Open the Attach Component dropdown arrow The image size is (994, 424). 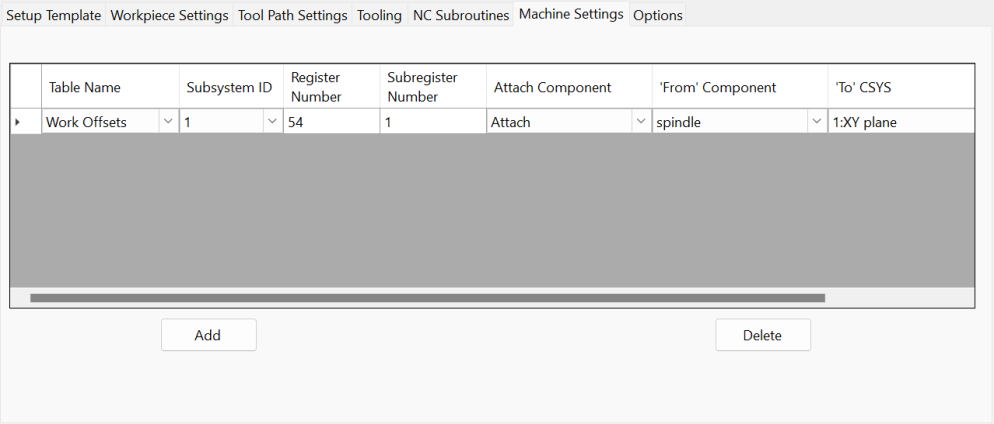pos(642,122)
